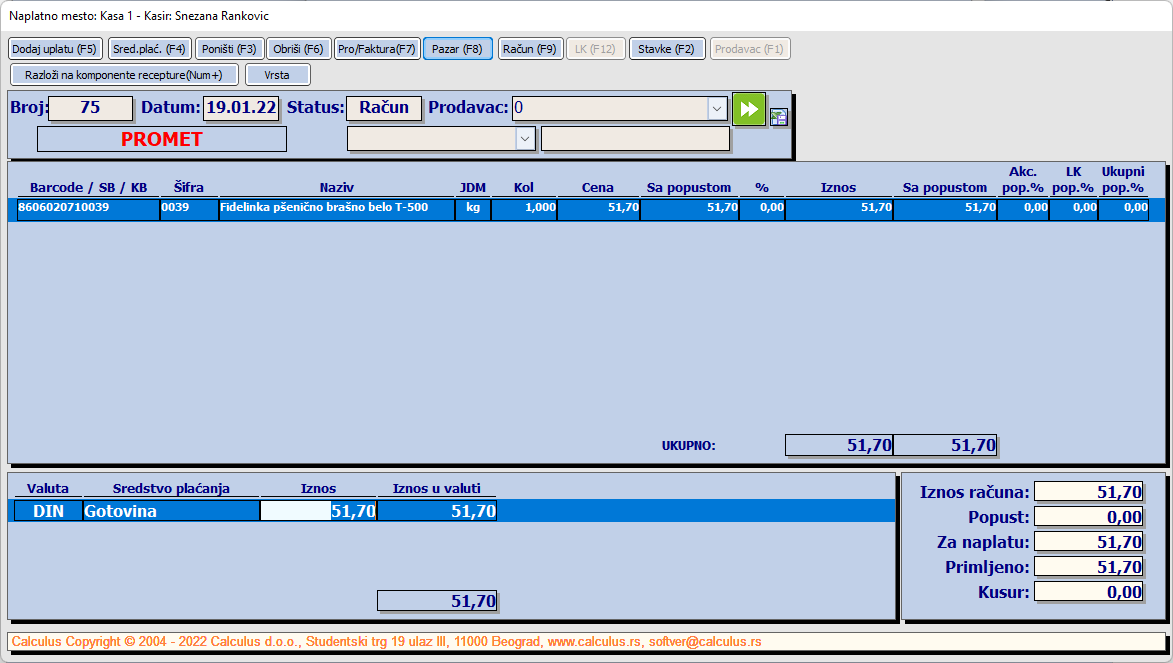Expand the empty dropdown below Status
The height and width of the screenshot is (663, 1173).
(x=525, y=139)
